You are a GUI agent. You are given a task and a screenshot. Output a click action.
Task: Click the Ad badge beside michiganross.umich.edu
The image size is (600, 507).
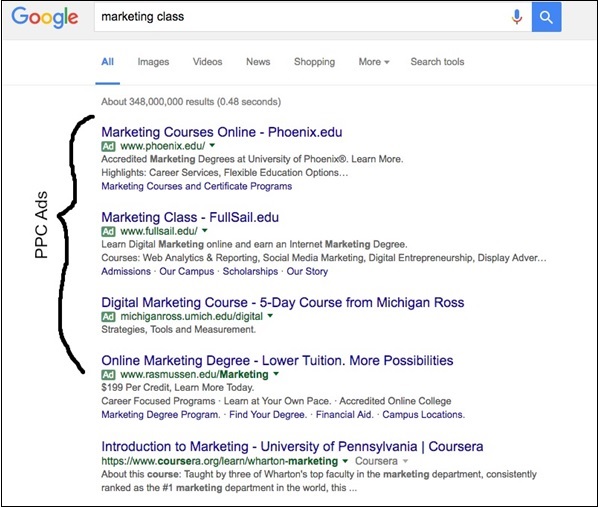109,316
